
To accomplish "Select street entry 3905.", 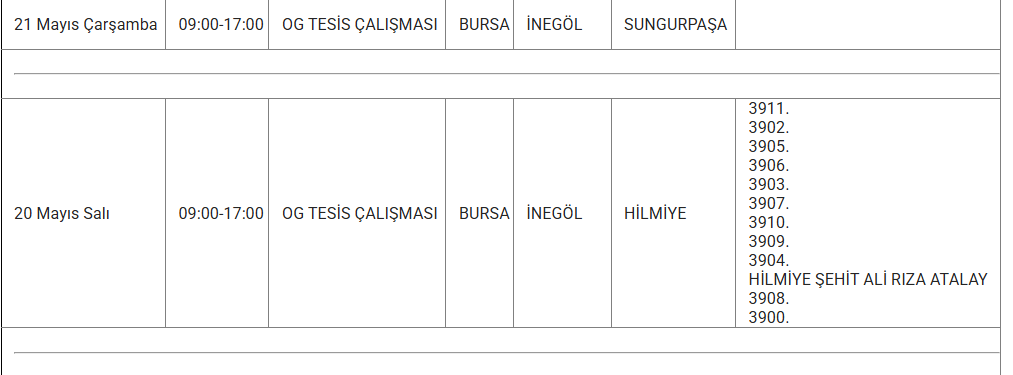I will click(x=769, y=146).
